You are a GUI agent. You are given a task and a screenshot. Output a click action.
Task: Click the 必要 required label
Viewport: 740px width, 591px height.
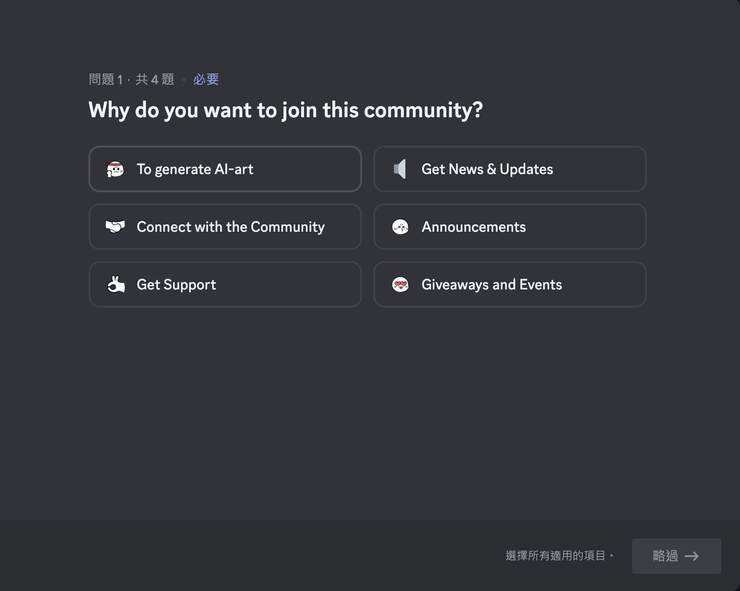pos(206,79)
